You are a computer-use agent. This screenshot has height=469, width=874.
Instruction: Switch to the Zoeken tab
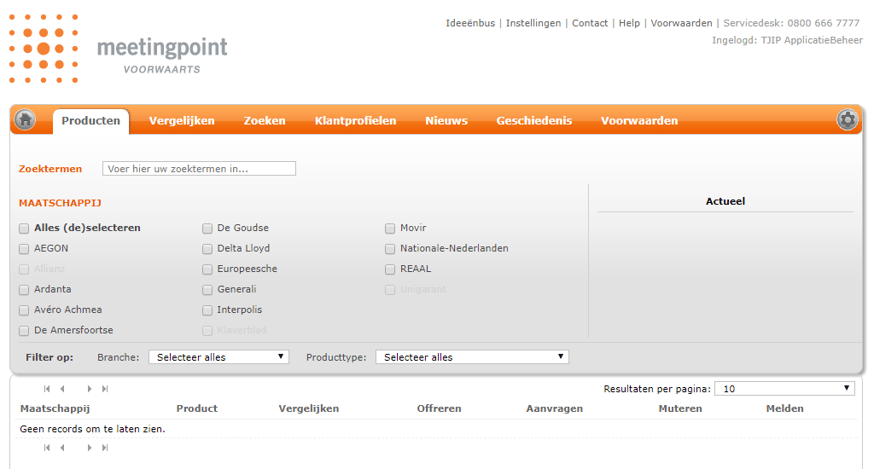point(264,120)
